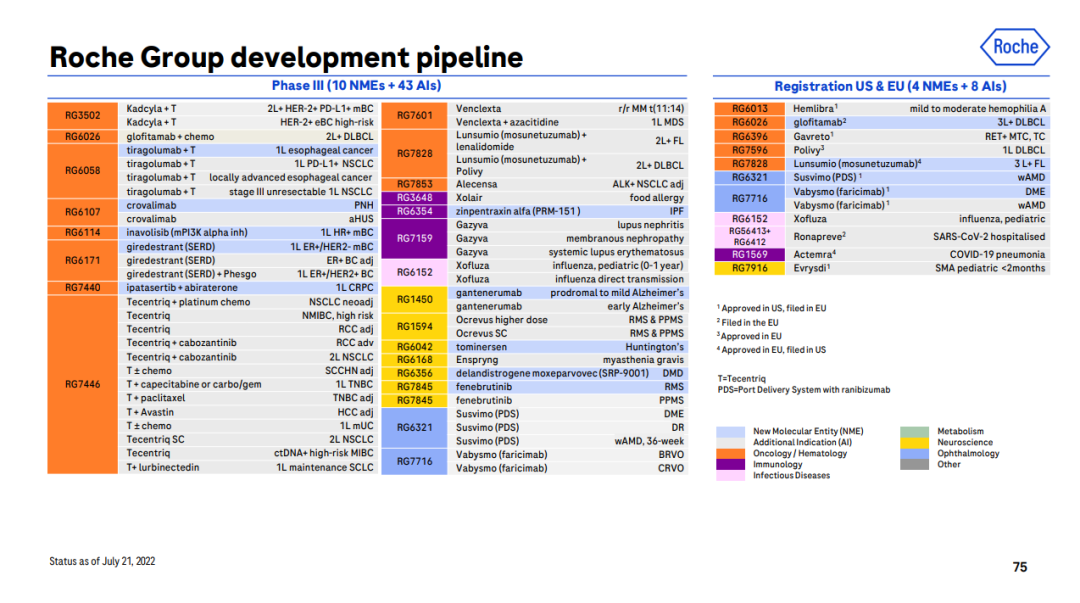
Task: Click the RG7853 code cell
Action: [415, 184]
